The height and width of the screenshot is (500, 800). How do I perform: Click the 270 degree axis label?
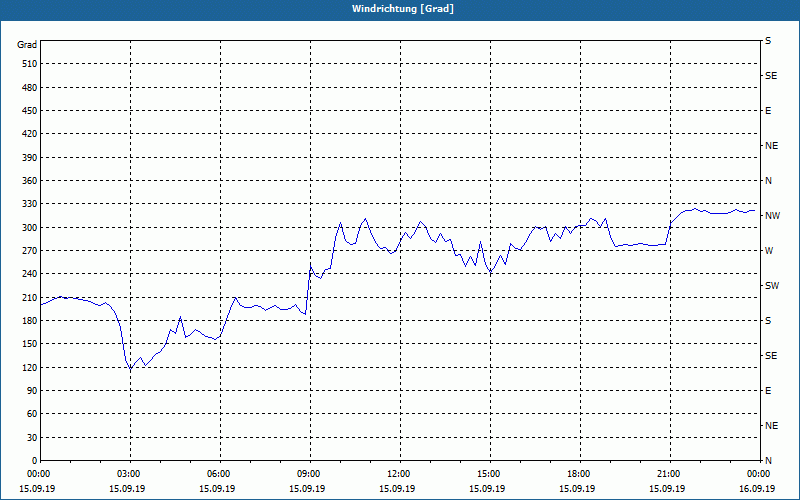[30, 251]
